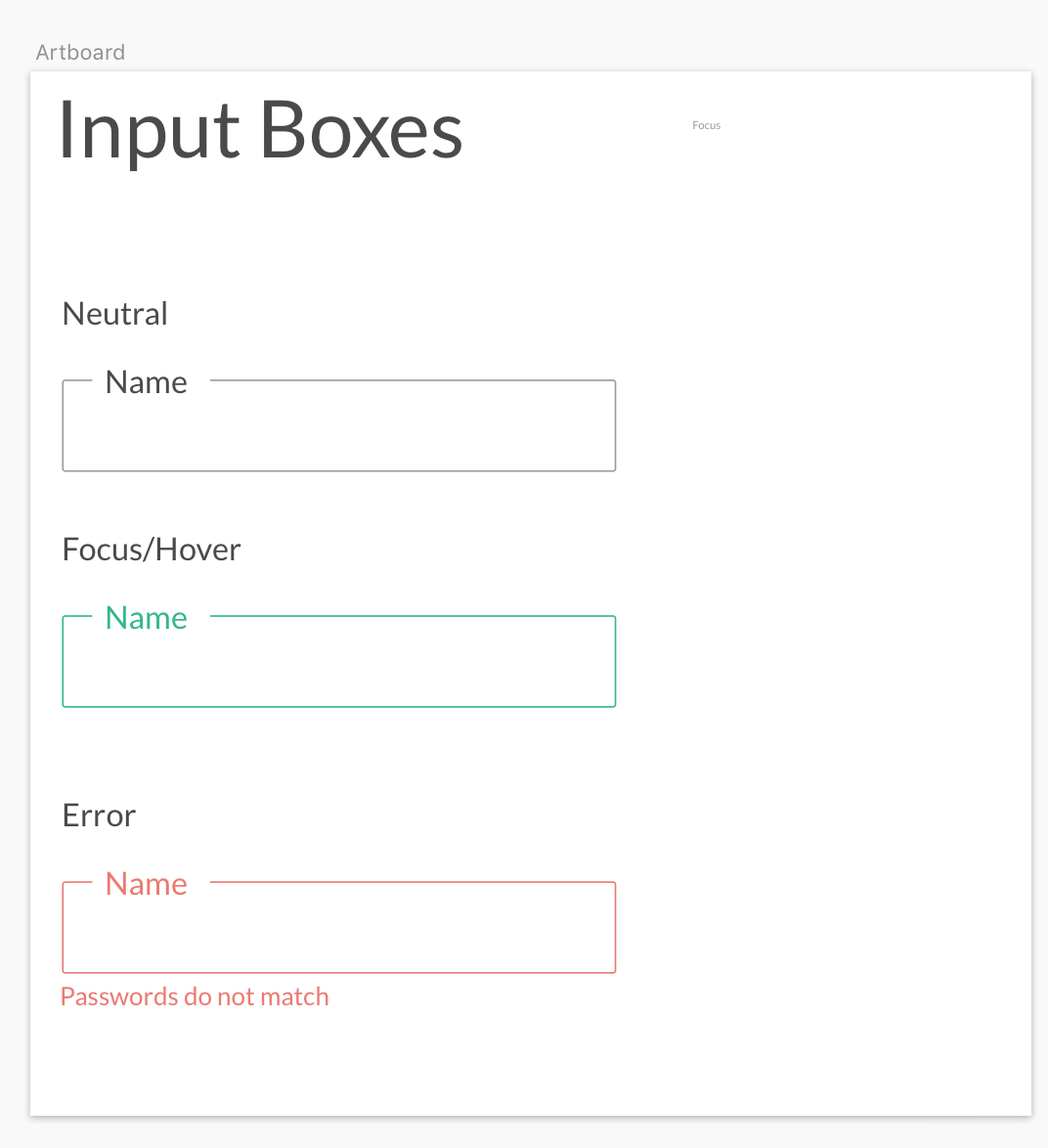Select the "Error" section heading
Image resolution: width=1048 pixels, height=1148 pixels.
[98, 815]
